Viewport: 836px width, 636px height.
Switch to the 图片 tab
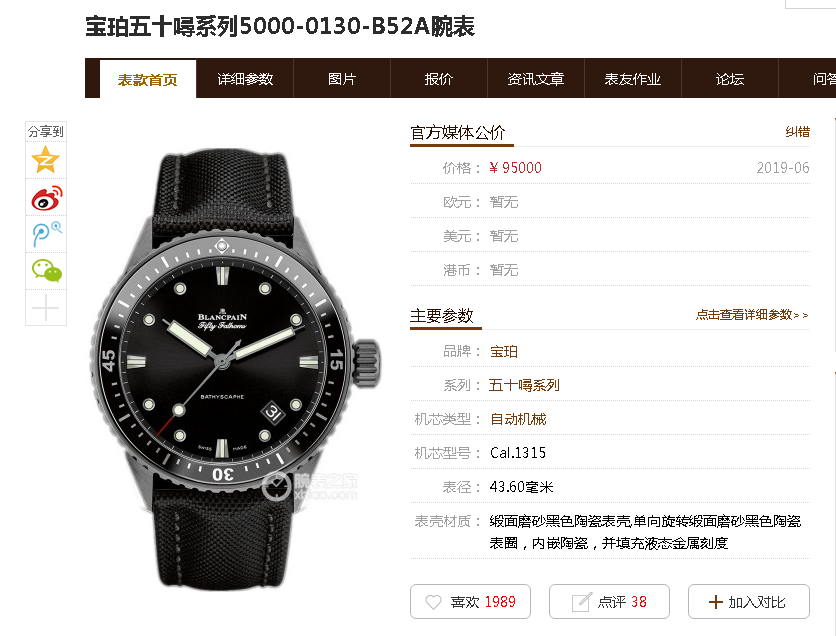[342, 79]
